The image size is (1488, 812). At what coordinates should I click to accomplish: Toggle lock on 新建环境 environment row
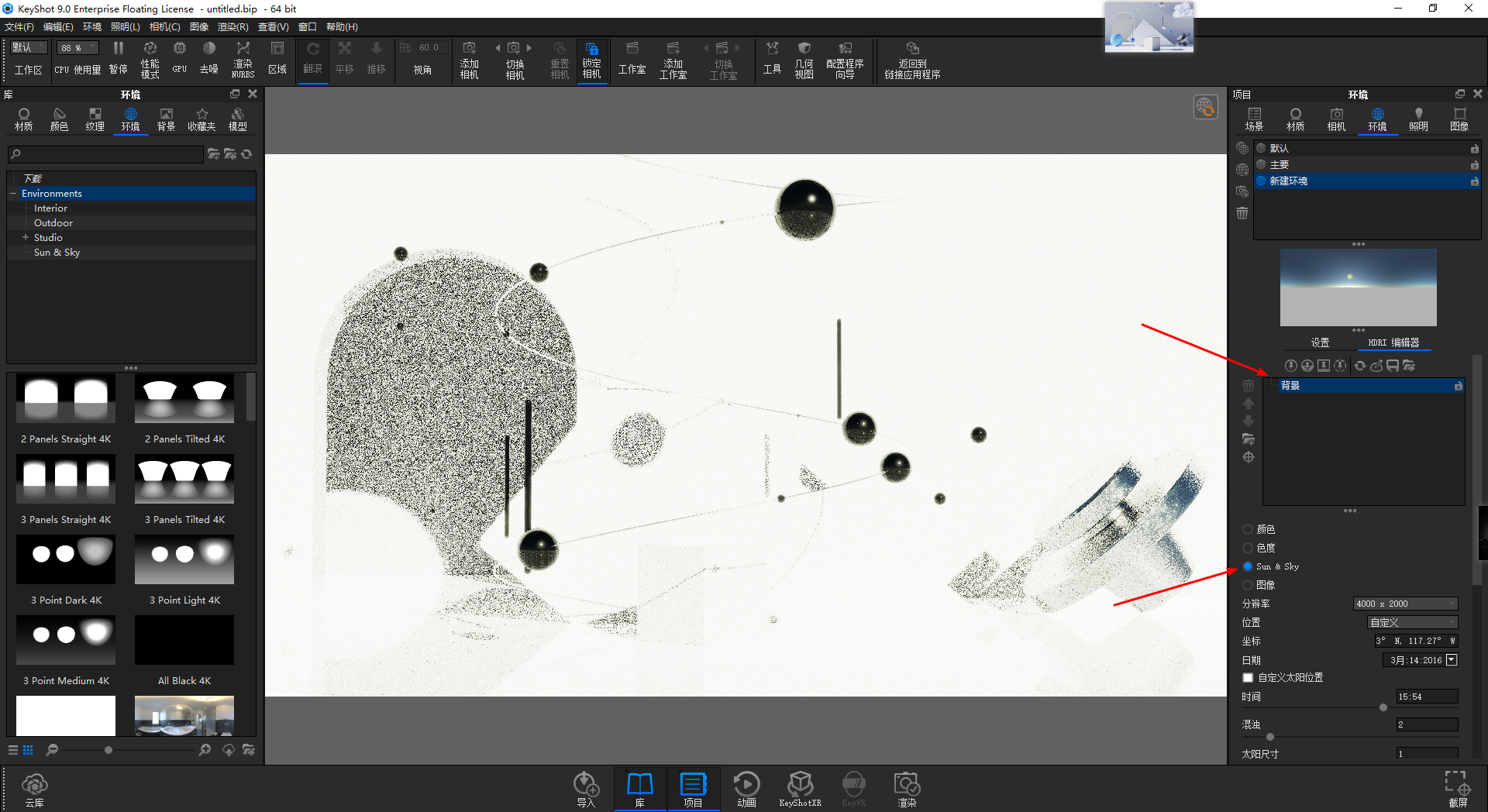(1474, 181)
